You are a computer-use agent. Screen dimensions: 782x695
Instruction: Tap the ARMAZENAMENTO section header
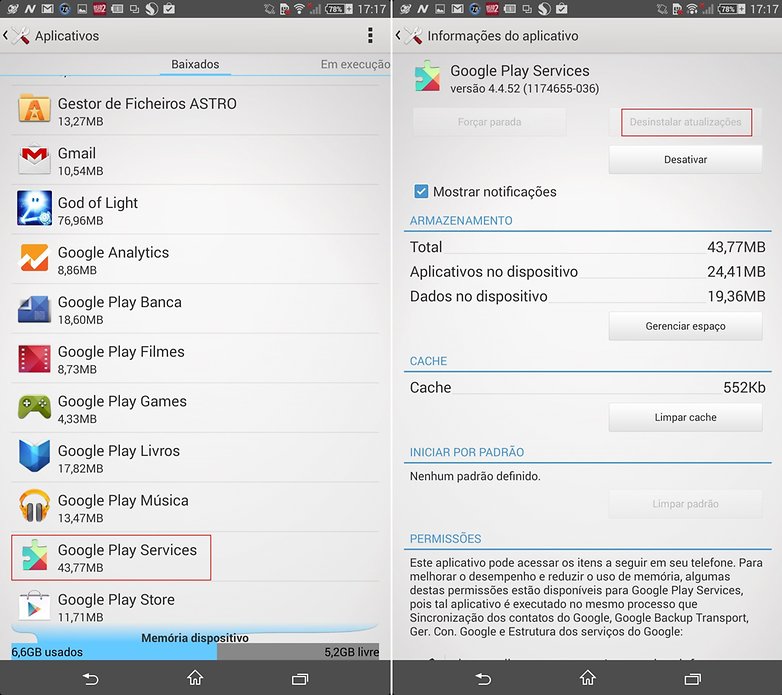pos(461,221)
